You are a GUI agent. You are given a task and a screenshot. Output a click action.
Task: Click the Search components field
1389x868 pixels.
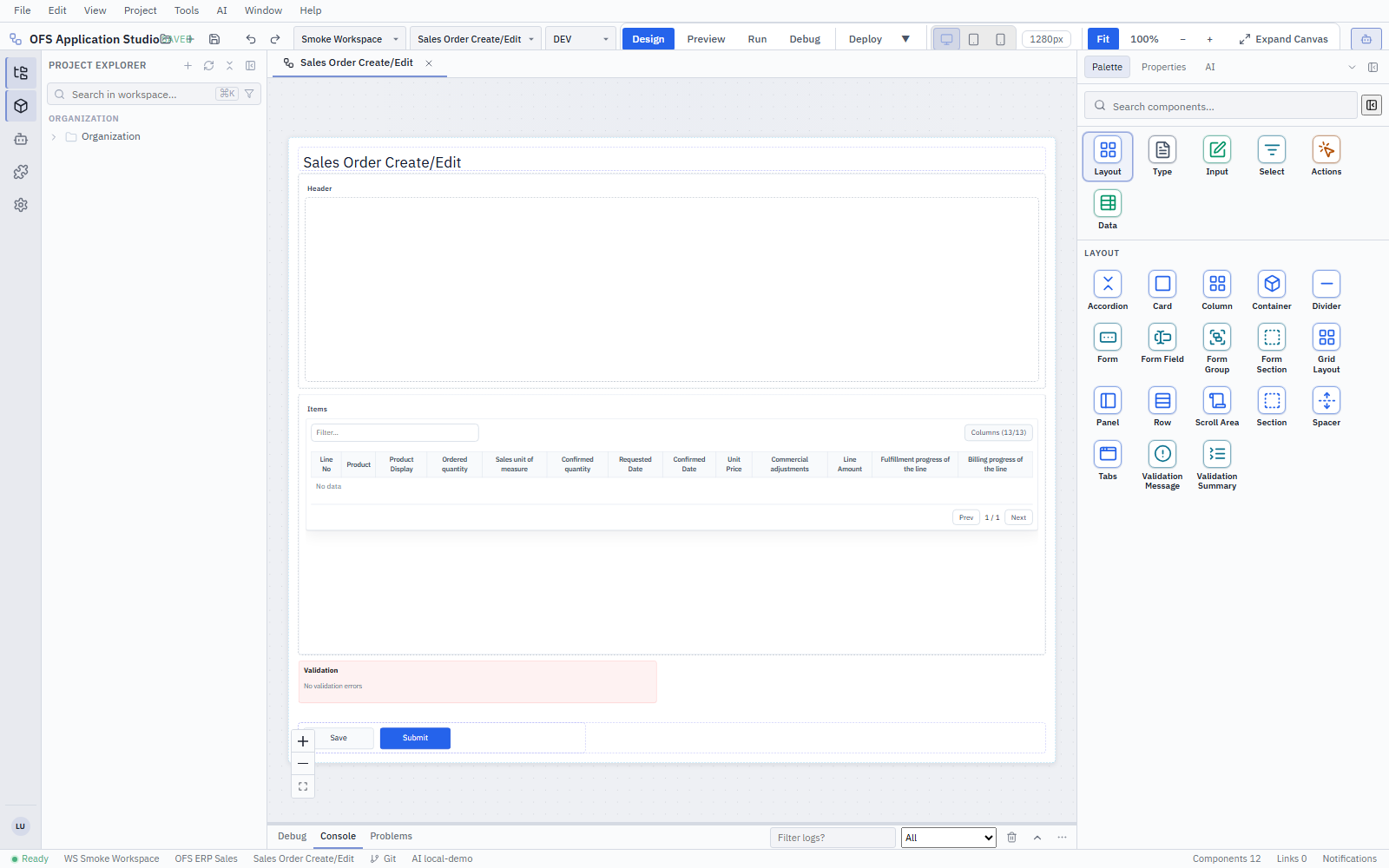pos(1221,106)
